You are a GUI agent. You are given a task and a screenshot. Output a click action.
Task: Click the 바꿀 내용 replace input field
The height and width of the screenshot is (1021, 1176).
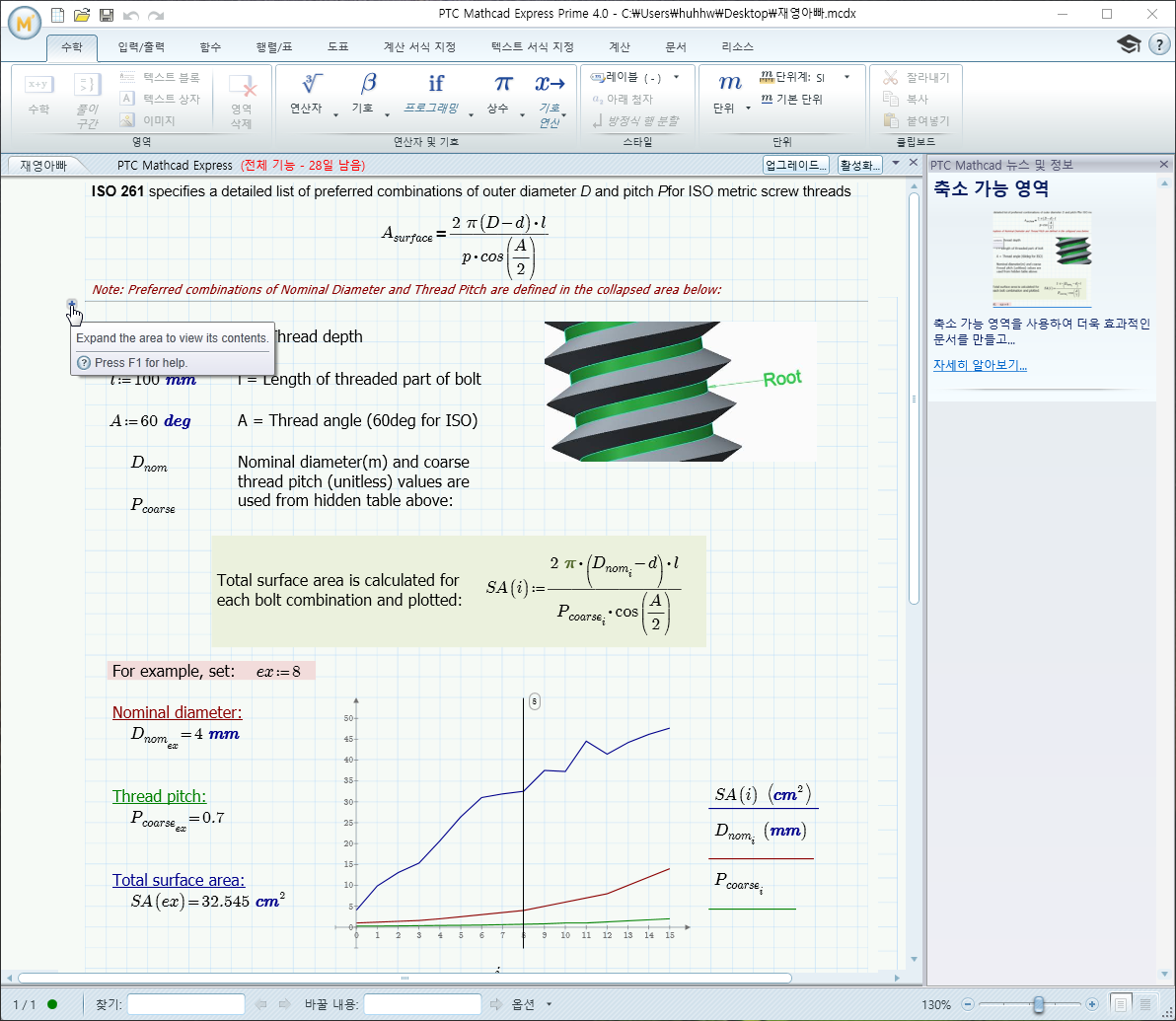(422, 1004)
